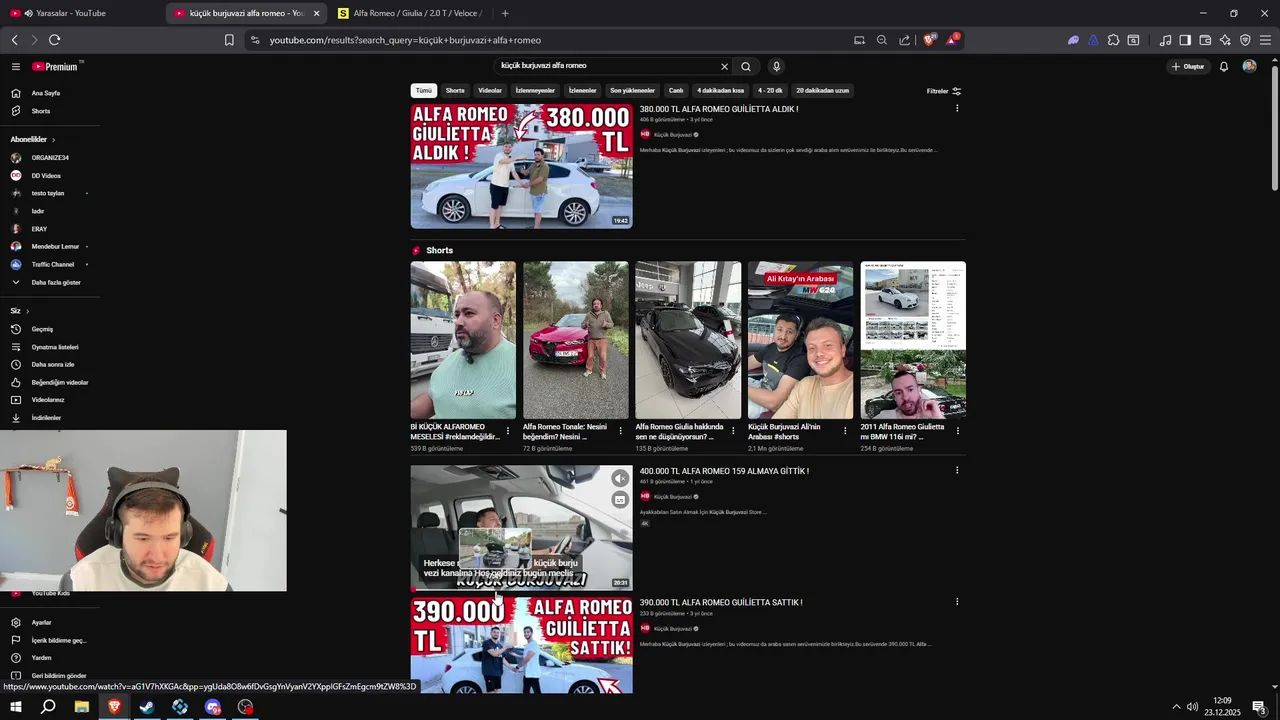Reload the page in the browser
Image resolution: width=1280 pixels, height=720 pixels.
[x=54, y=40]
